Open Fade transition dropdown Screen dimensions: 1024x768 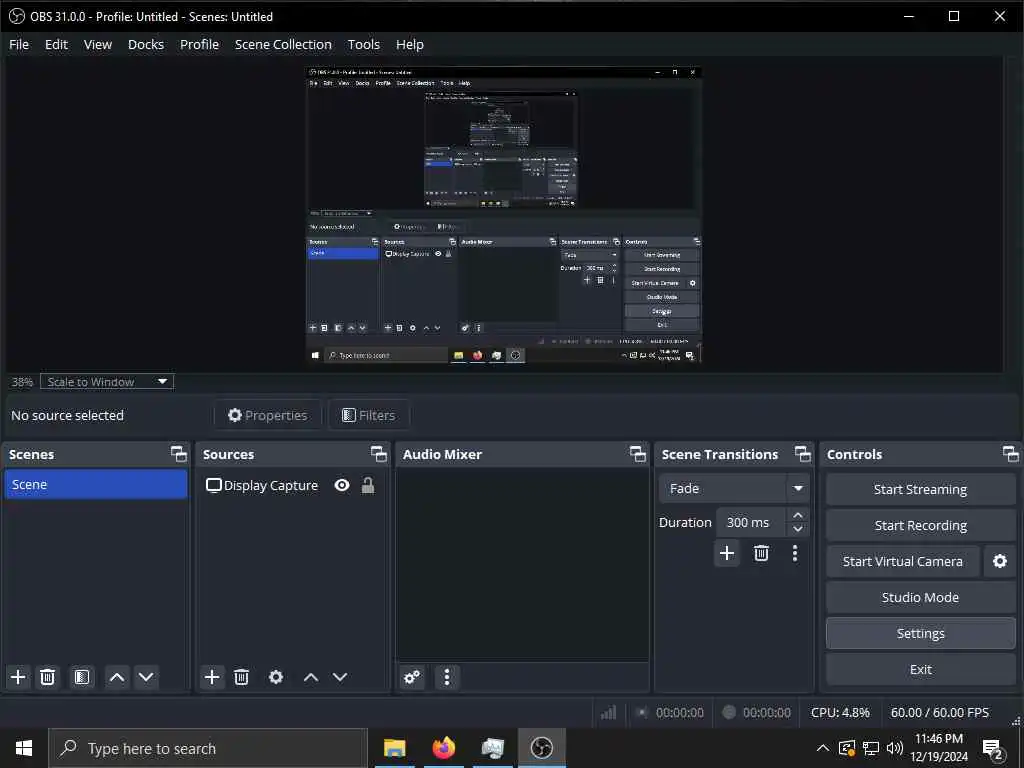734,488
